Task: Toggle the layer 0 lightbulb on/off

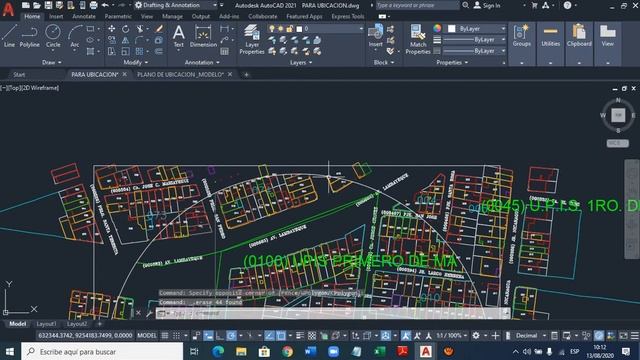Action: pyautogui.click(x=271, y=29)
